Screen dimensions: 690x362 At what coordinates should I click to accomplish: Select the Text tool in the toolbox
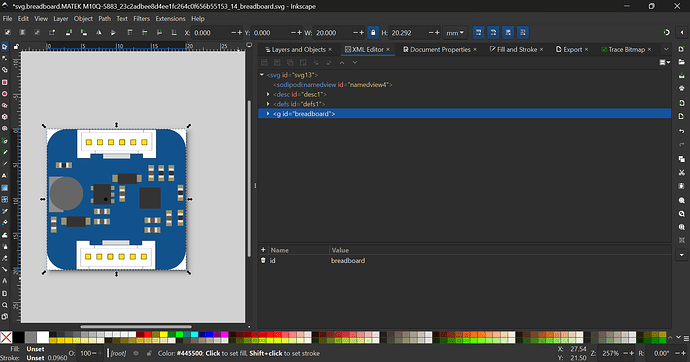click(4, 176)
